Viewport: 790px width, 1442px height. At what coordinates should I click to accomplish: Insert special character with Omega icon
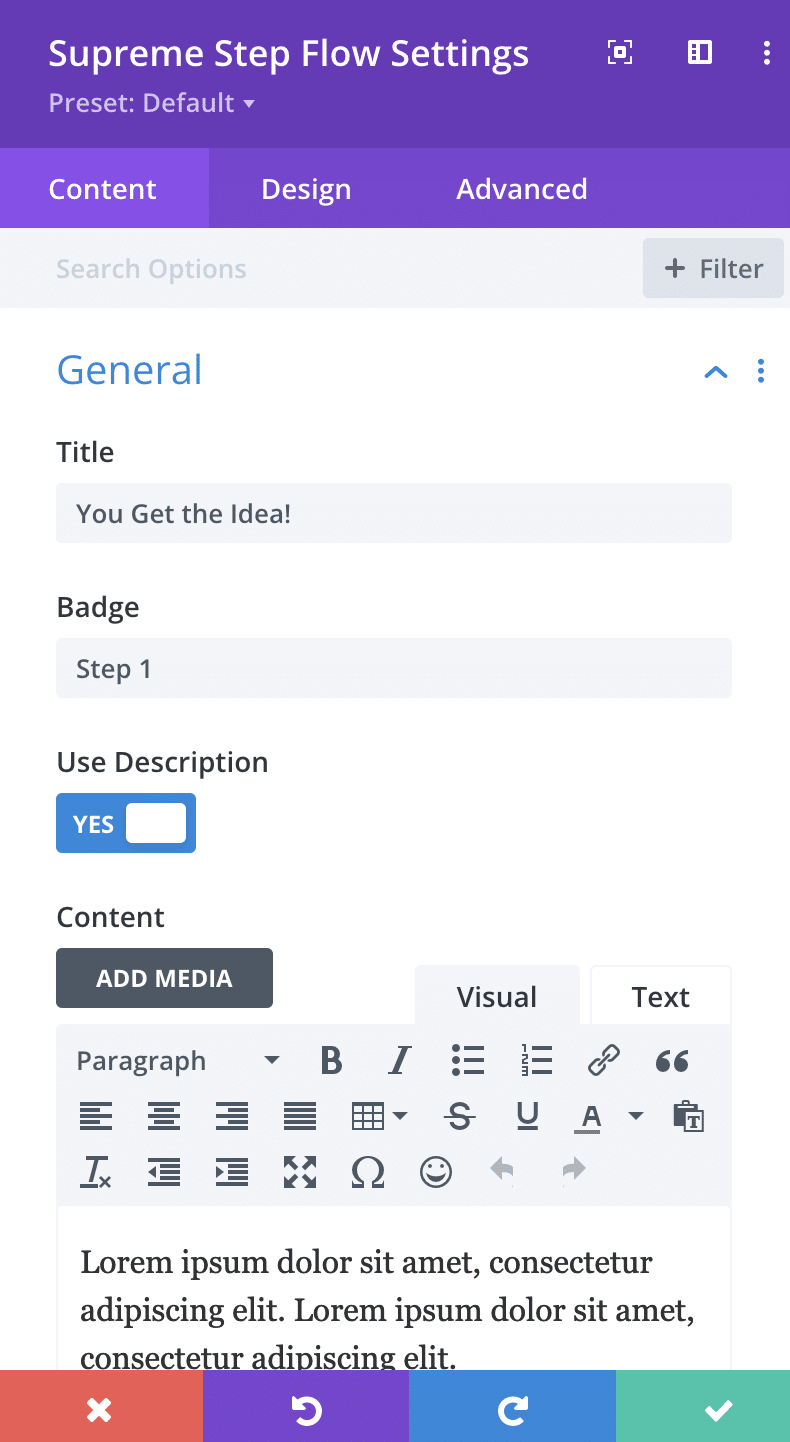tap(368, 1171)
